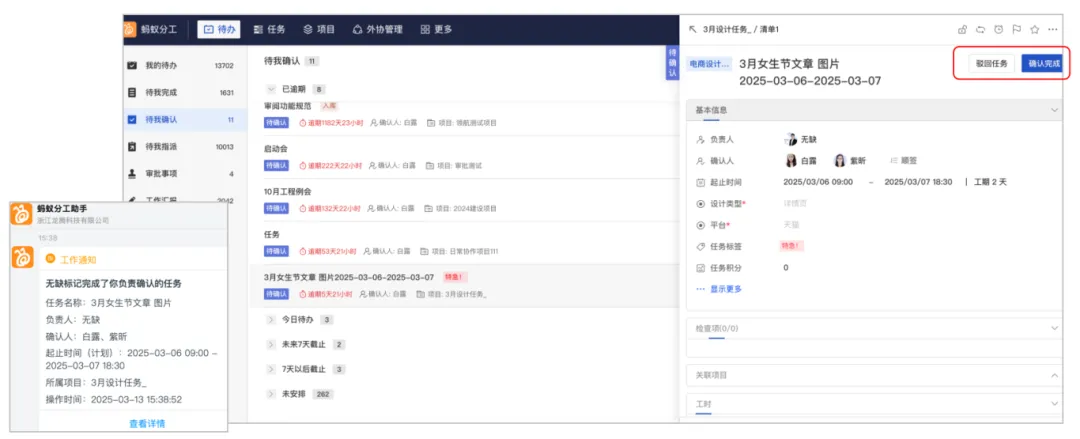This screenshot has height=439, width=1080.
Task: Click the 审批事项 sidebar icon
Action: pos(132,174)
